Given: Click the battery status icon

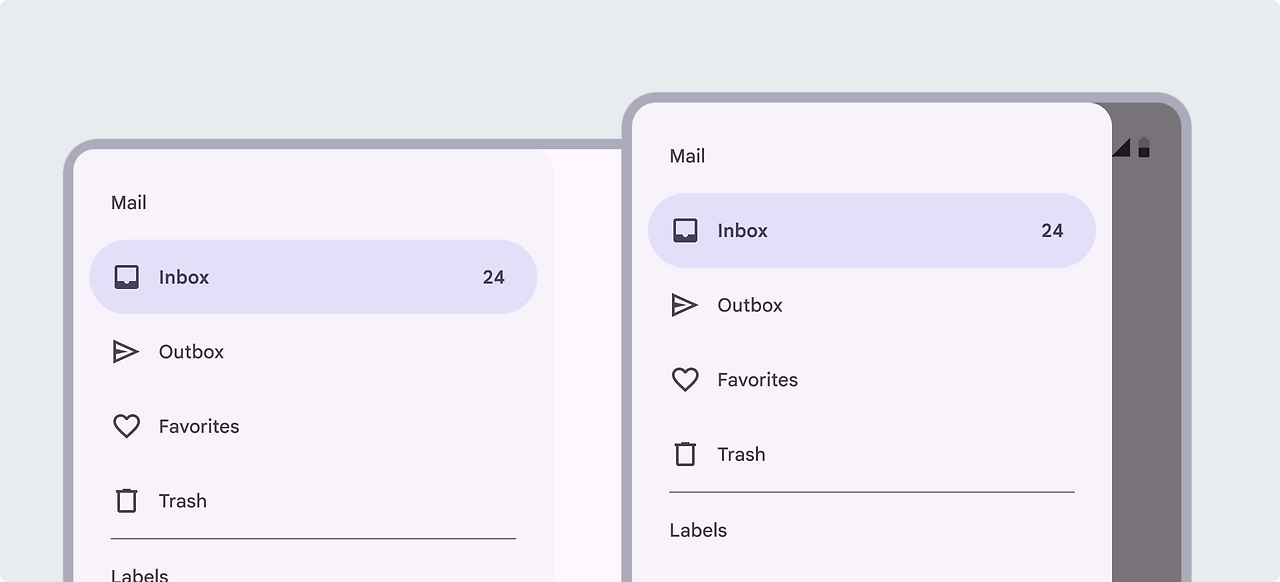Looking at the screenshot, I should click(1144, 148).
